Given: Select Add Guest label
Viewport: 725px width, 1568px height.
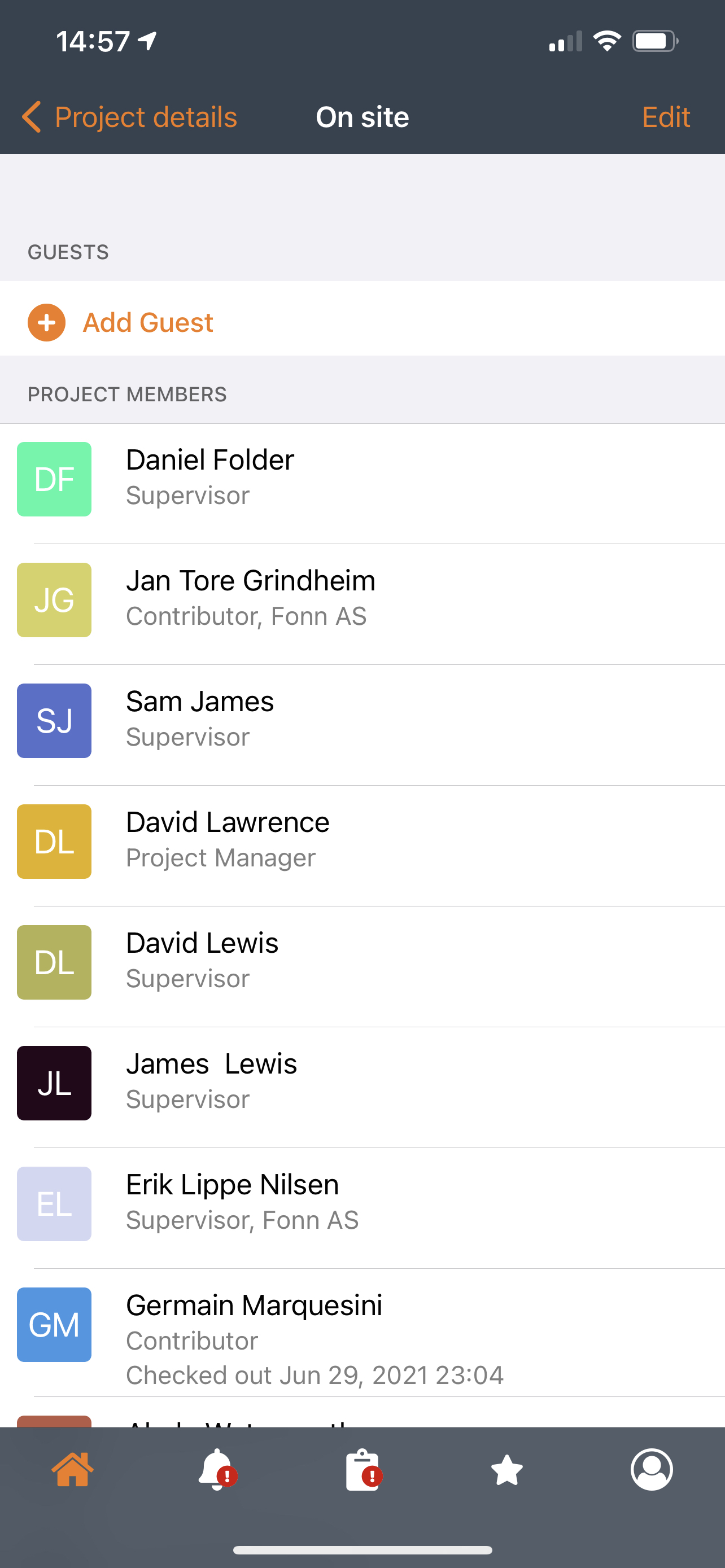Looking at the screenshot, I should pos(148,323).
